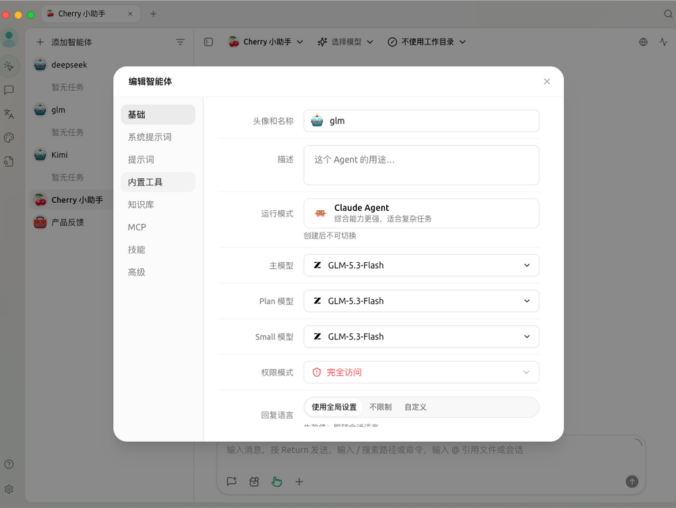Open the translate icon in rail
Viewport: 676px width, 508px height.
coord(9,114)
